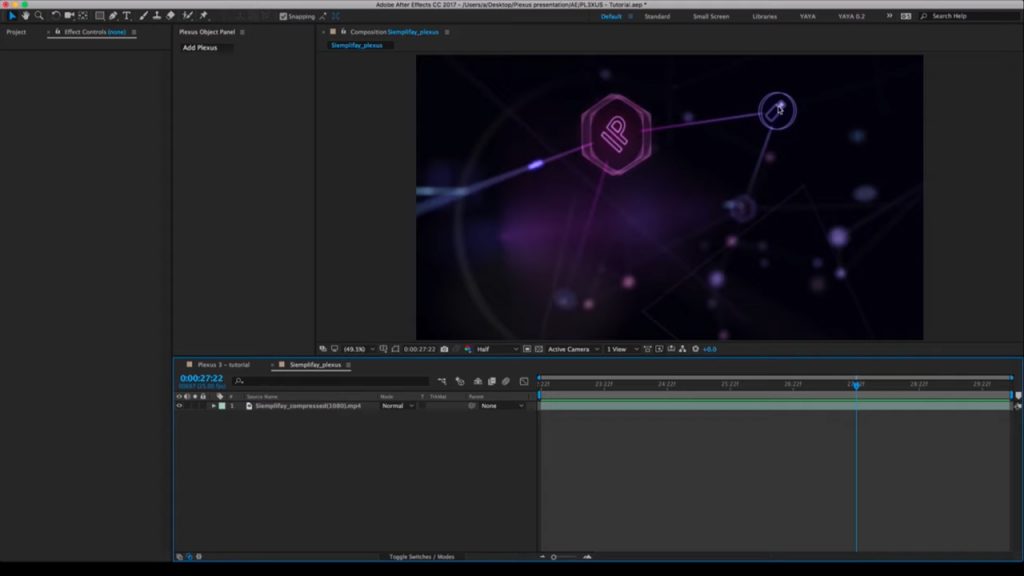Viewport: 1024px width, 576px height.
Task: Click the current time display 0:00:27:22
Action: (x=202, y=379)
